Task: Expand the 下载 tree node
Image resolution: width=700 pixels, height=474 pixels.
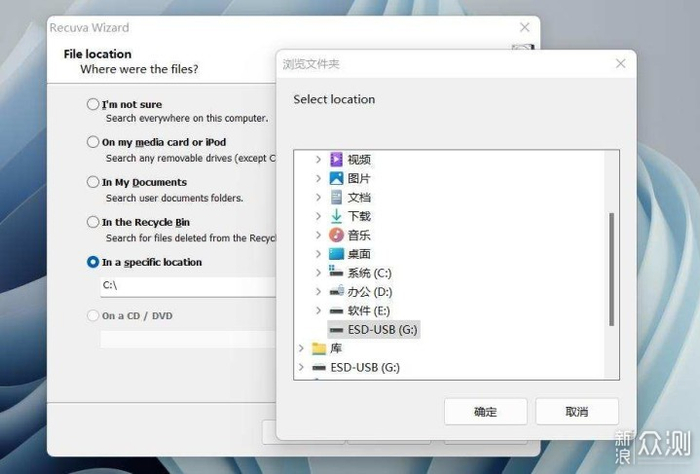Action: click(x=318, y=216)
